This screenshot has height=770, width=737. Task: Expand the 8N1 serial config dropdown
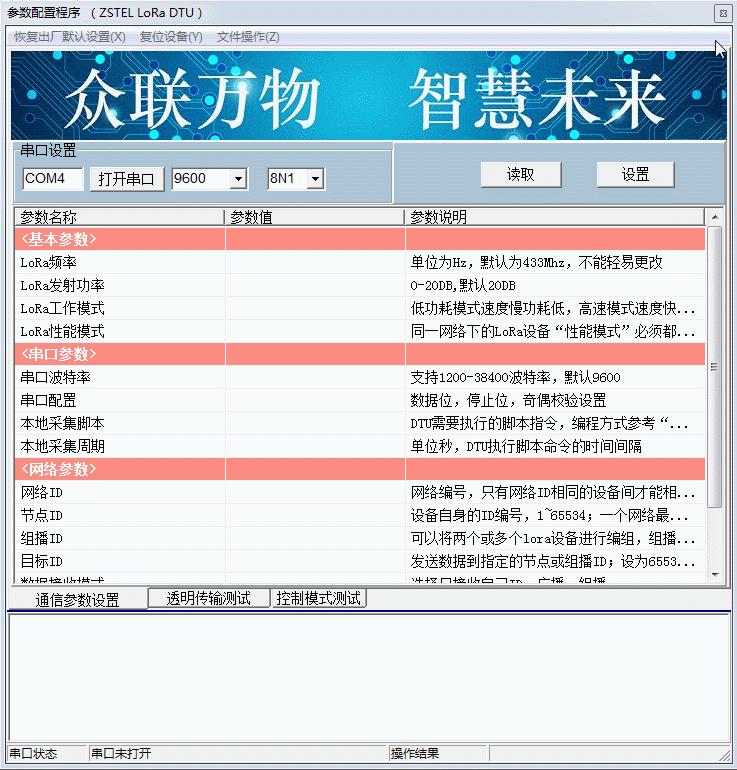[315, 179]
